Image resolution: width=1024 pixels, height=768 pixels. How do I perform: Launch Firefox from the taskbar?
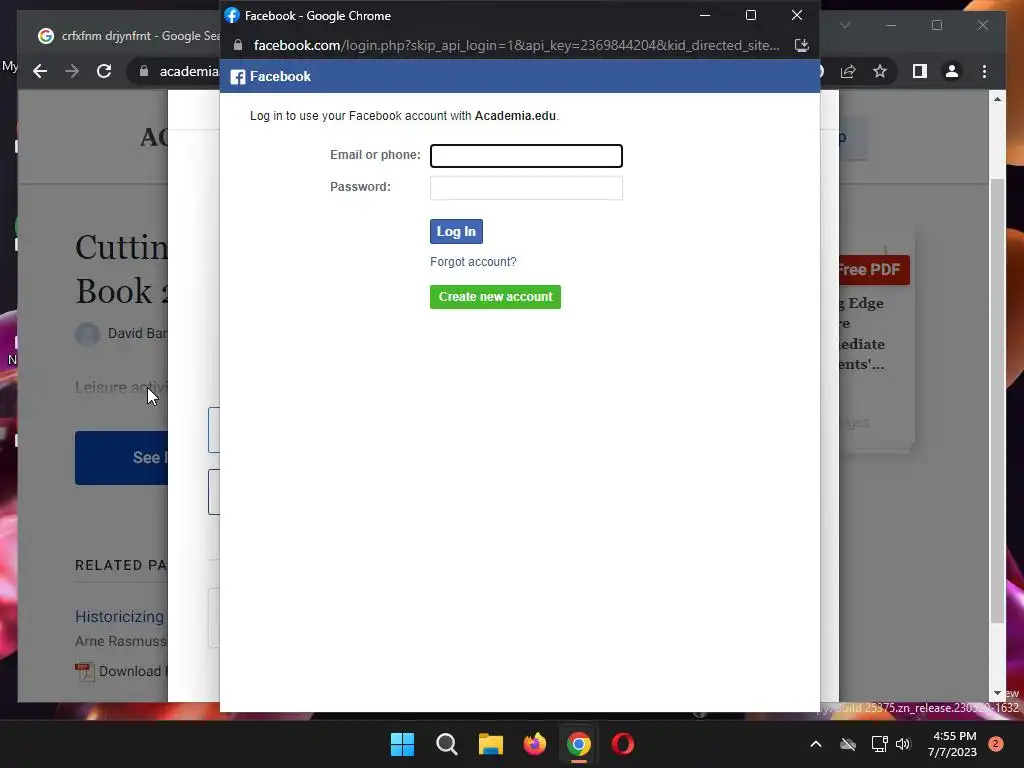[x=535, y=744]
